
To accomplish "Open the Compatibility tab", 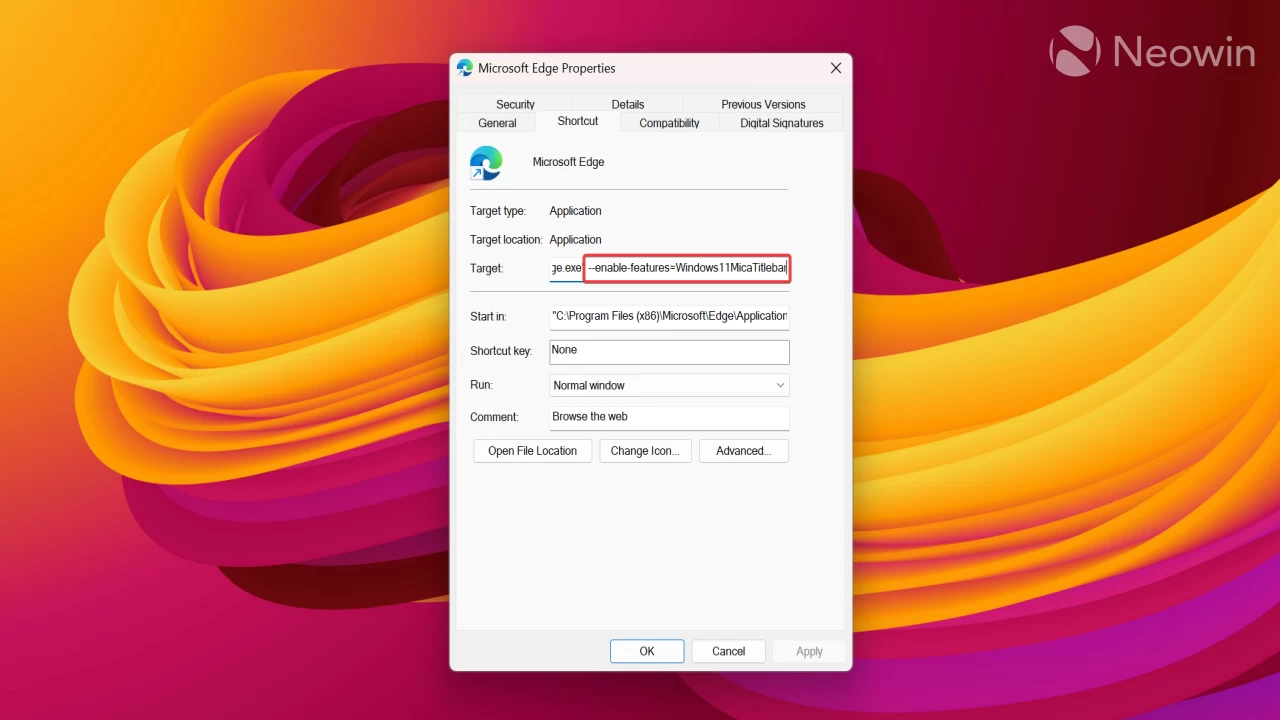I will 669,123.
